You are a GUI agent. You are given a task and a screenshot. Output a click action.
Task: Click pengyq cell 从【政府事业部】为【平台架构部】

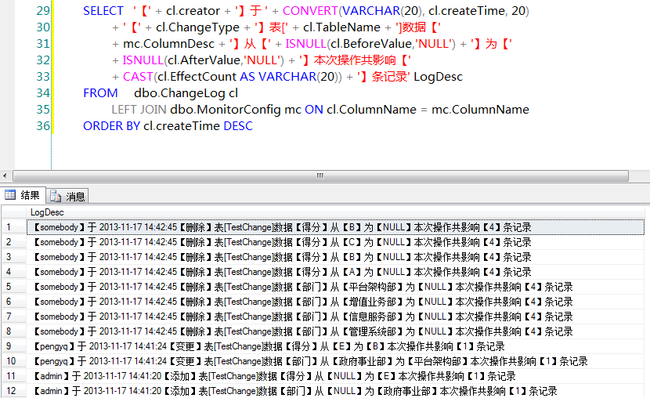[335, 361]
